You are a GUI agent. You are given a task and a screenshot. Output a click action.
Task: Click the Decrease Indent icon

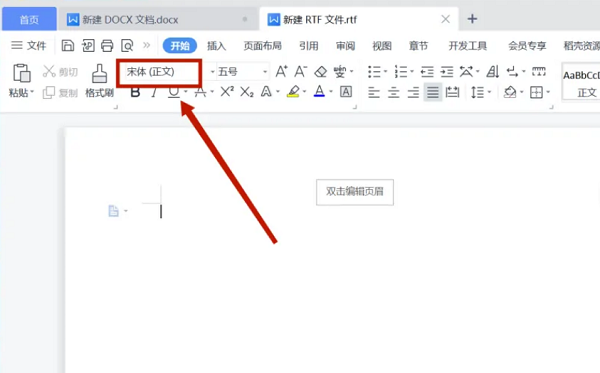click(427, 72)
